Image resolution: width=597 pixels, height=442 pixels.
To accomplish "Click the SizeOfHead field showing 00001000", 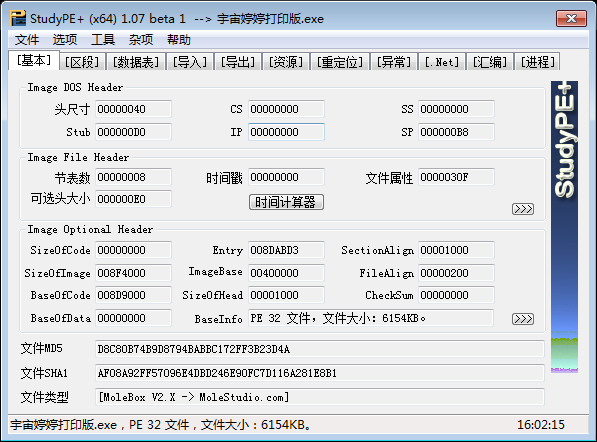I will tap(286, 295).
